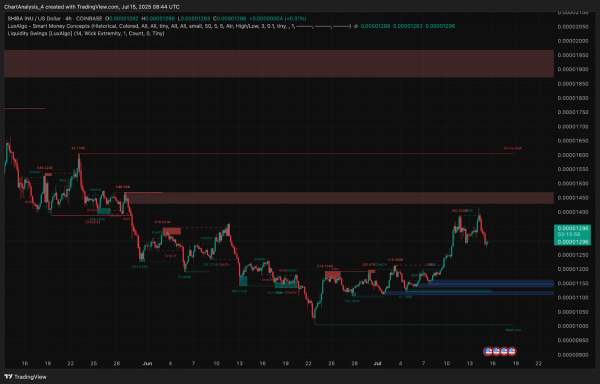
Task: Click the green current price label 0.00001296
Action: 572,235
